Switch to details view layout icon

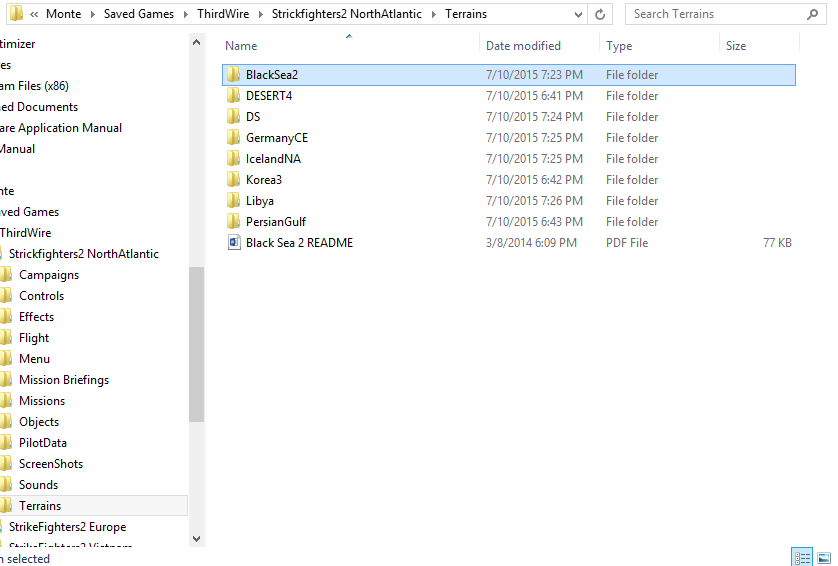pyautogui.click(x=802, y=557)
